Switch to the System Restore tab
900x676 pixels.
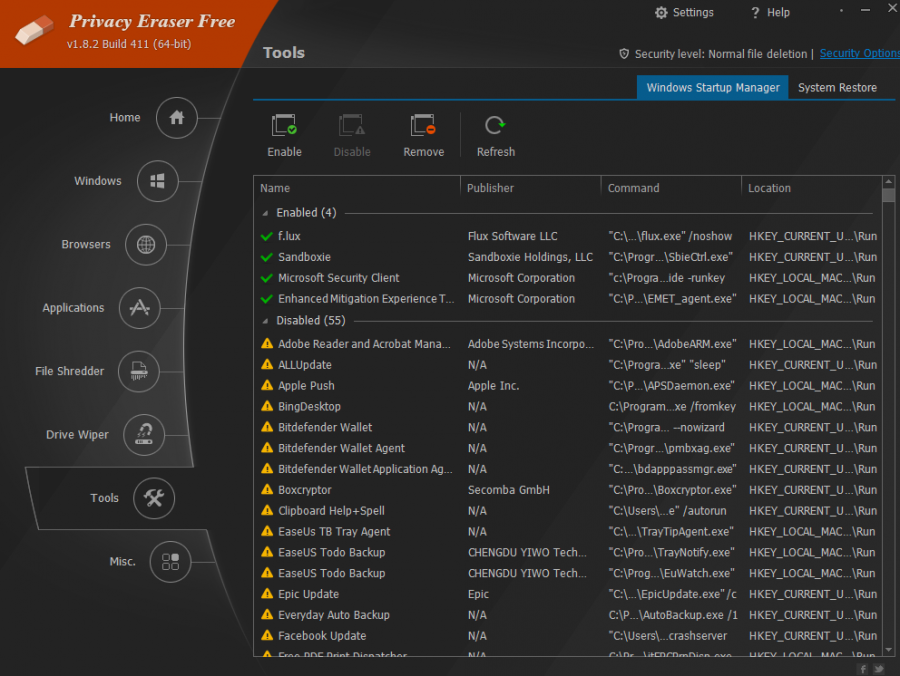click(837, 87)
